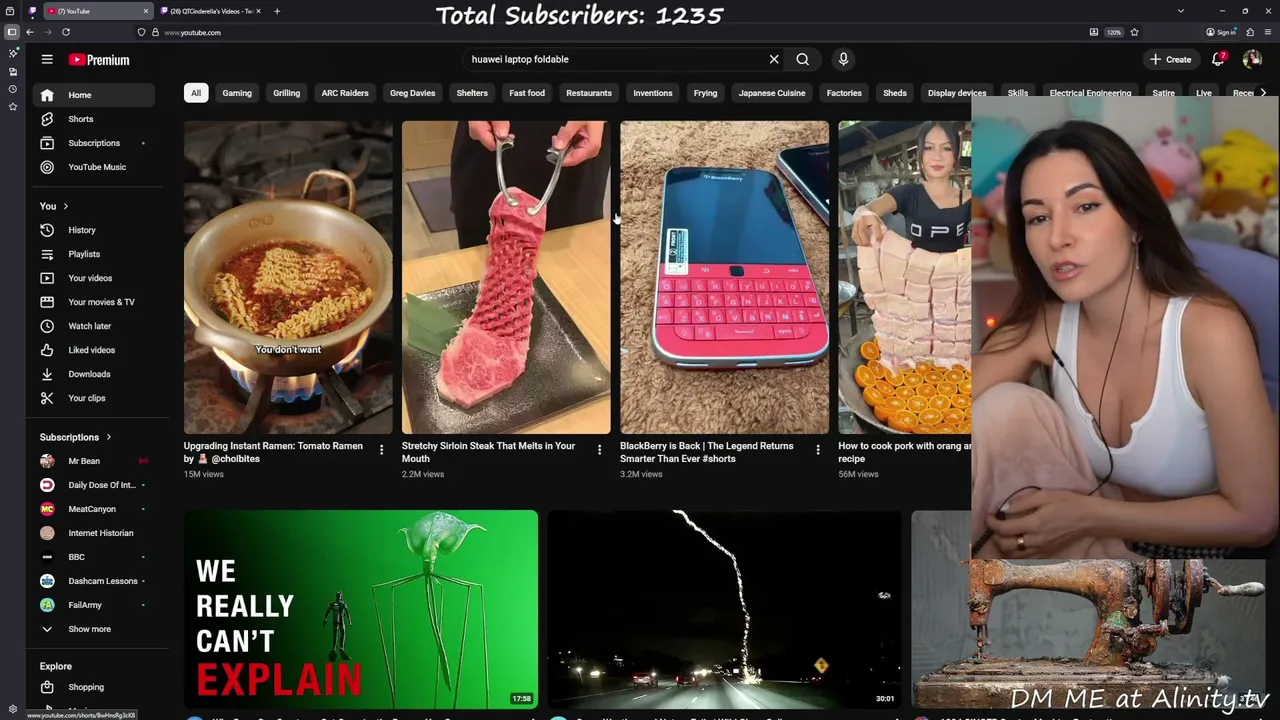Select the Japanese Cuisine filter chip
The width and height of the screenshot is (1280, 720).
(772, 93)
